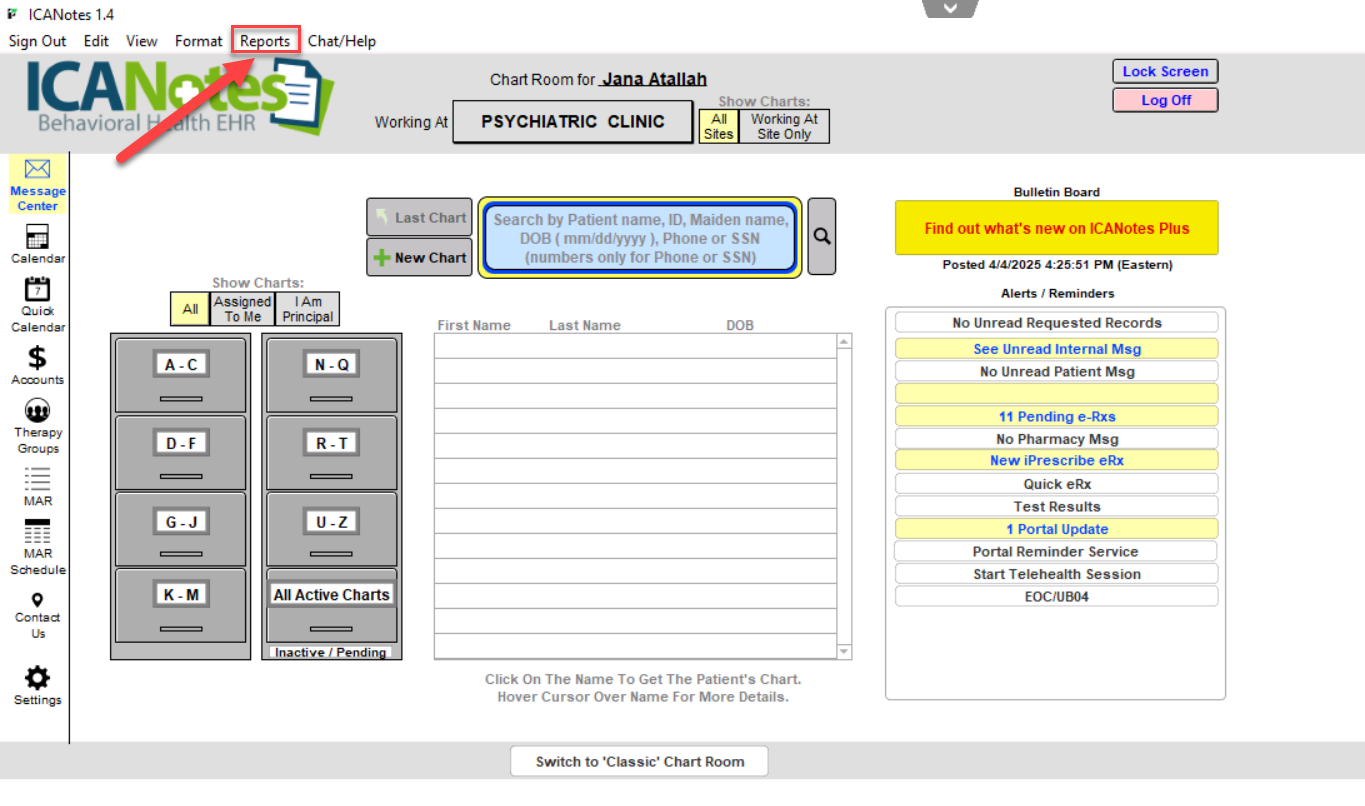Screen dimensions: 1365x806
Task: Open the Settings gear icon
Action: (x=37, y=678)
